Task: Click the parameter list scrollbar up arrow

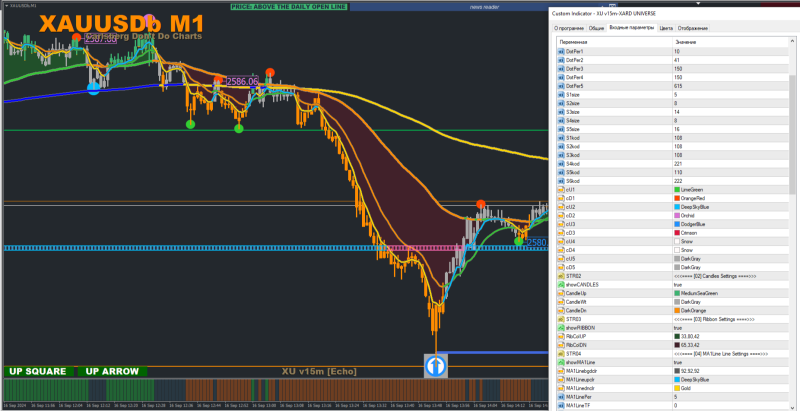Action: point(792,41)
